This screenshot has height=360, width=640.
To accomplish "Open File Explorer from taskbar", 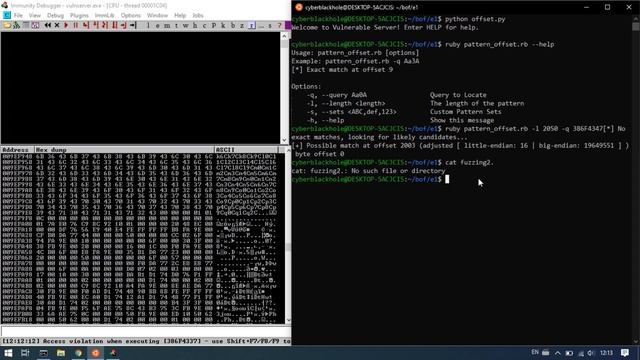I will [x=60, y=353].
